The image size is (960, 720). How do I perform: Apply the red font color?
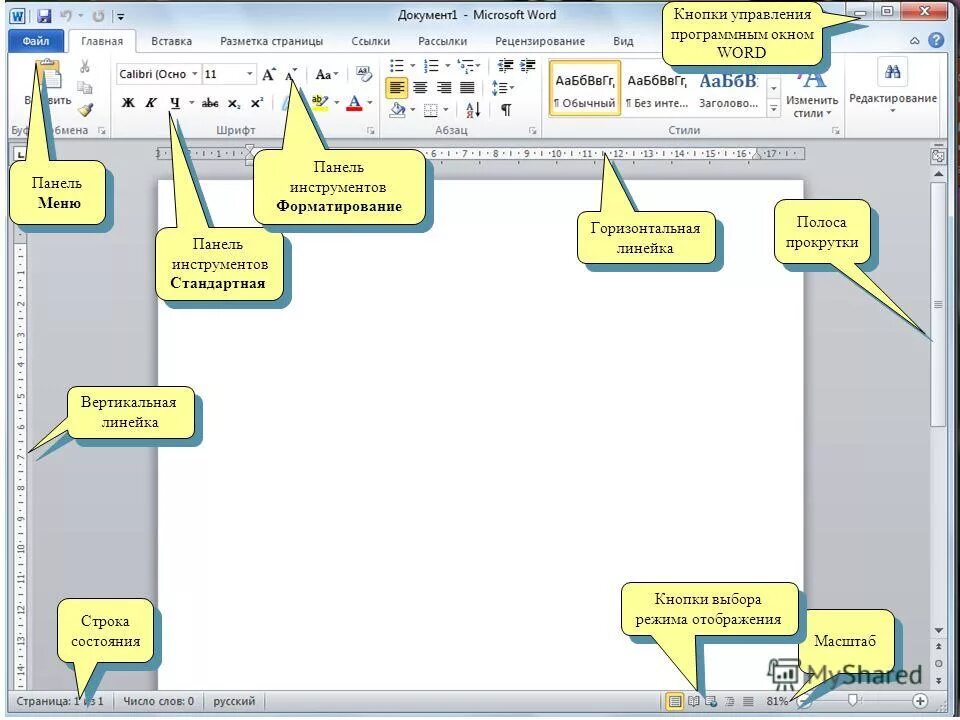tap(354, 103)
